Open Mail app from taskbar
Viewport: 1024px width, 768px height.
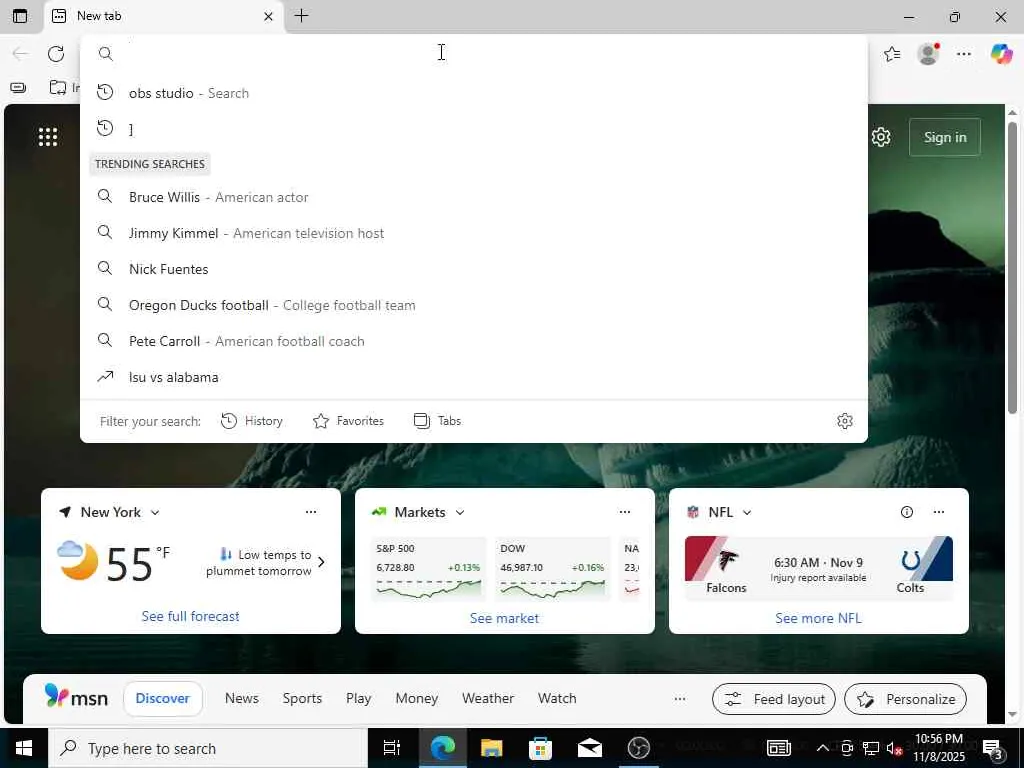(590, 748)
